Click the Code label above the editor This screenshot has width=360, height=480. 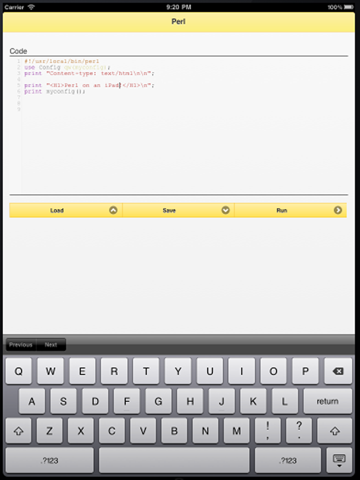[18, 51]
